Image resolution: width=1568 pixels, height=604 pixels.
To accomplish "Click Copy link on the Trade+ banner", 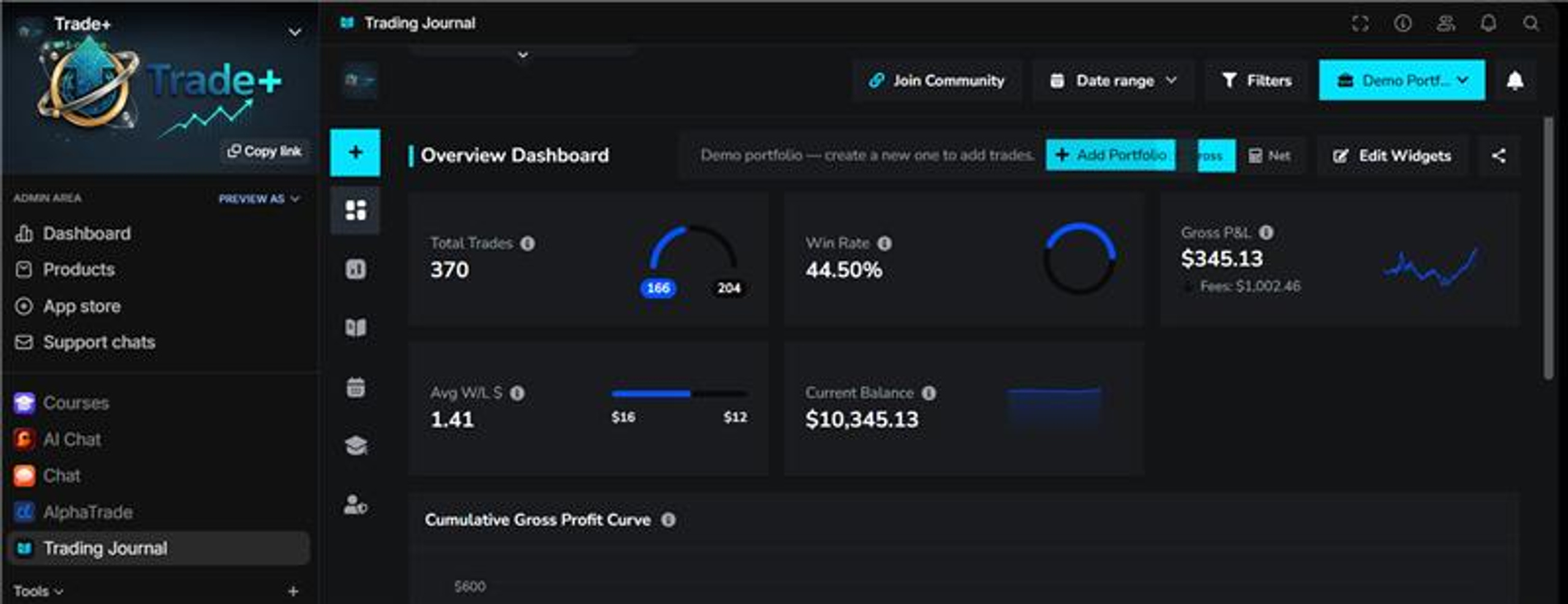I will pyautogui.click(x=265, y=151).
